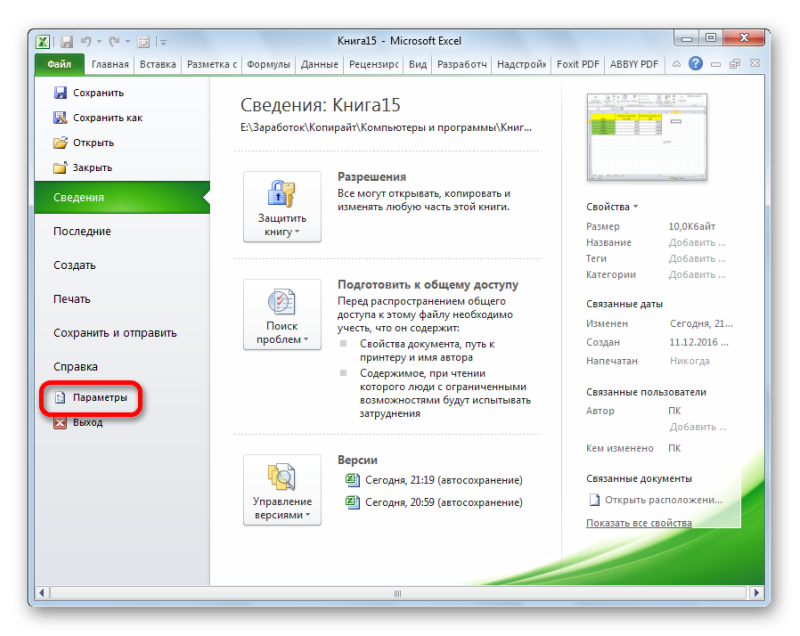Open the Разработчик tab

[462, 64]
